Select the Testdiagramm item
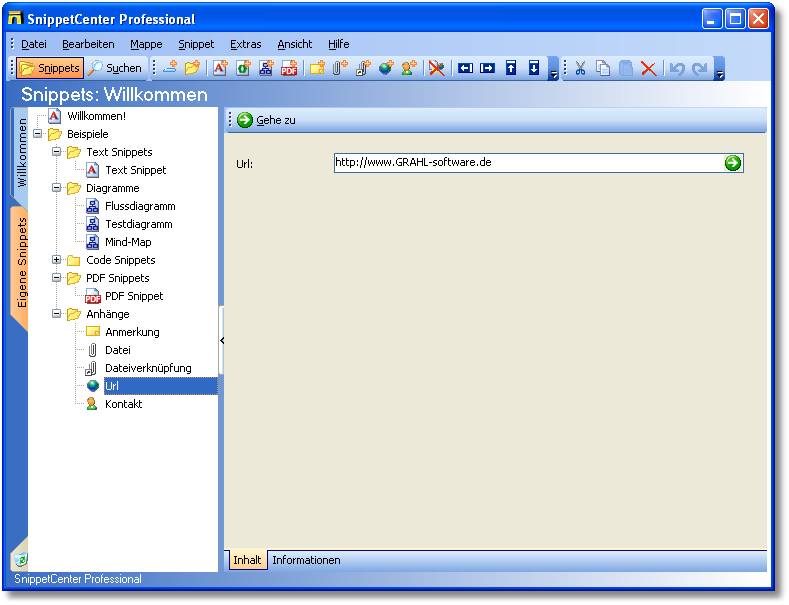789x605 pixels. coord(138,224)
